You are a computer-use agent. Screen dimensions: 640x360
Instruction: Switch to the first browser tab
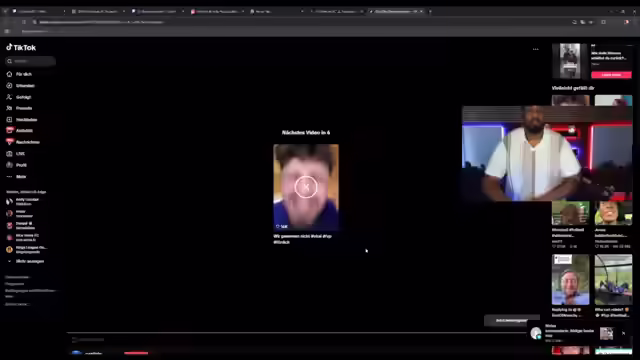click(39, 11)
